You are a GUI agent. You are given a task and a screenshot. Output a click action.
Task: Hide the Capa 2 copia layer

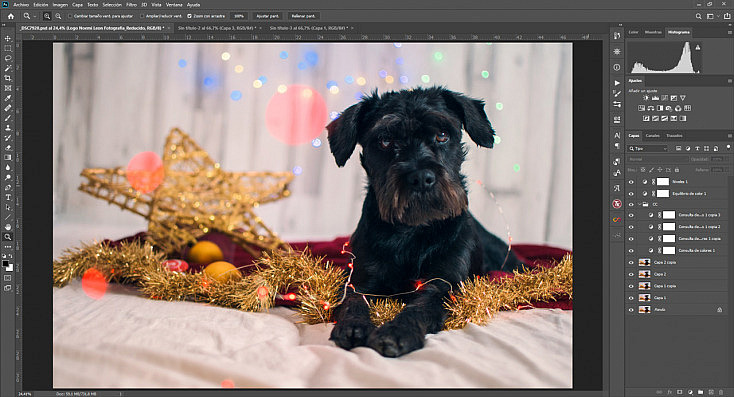click(x=631, y=263)
